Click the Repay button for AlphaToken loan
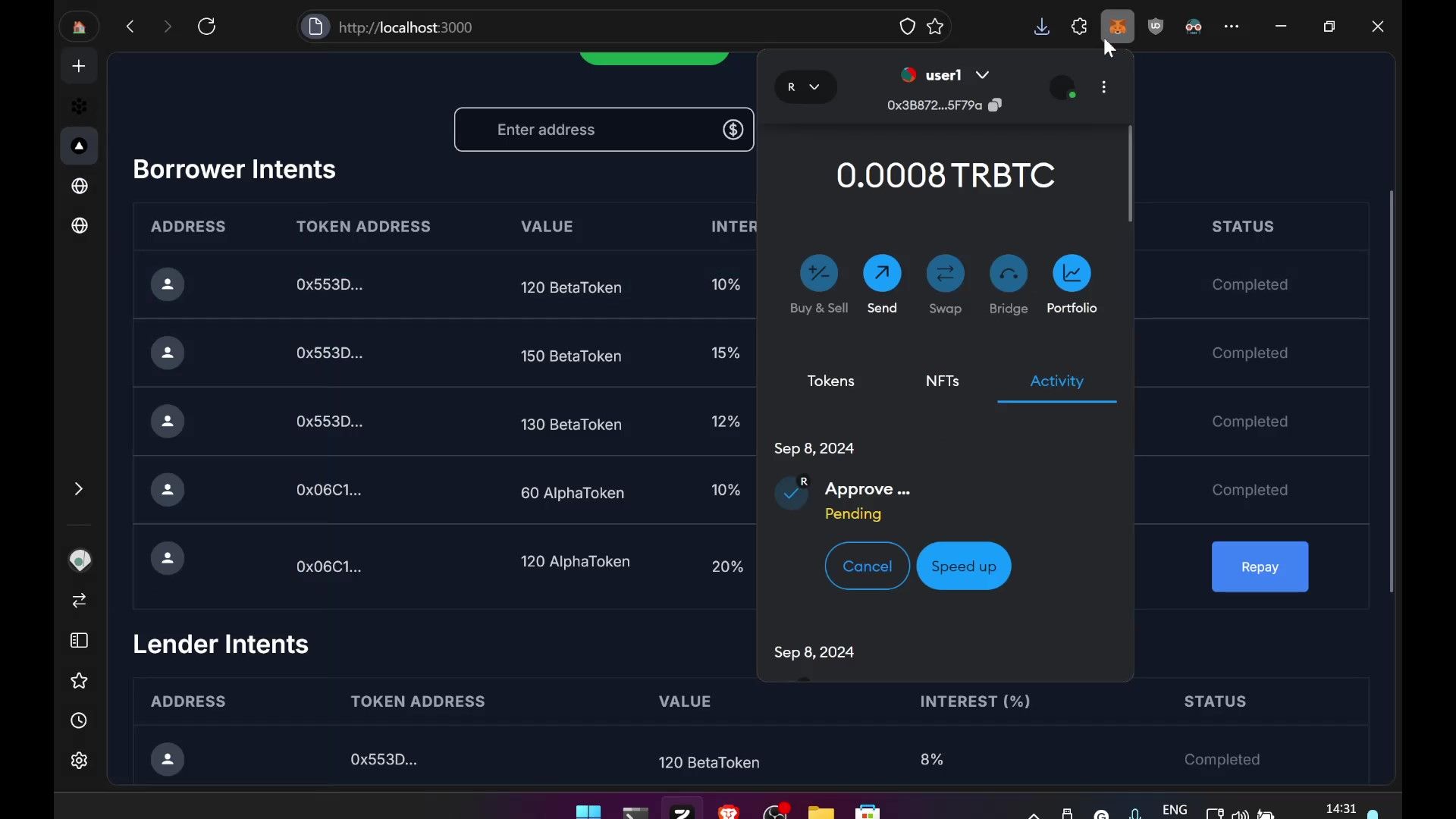 click(1260, 566)
